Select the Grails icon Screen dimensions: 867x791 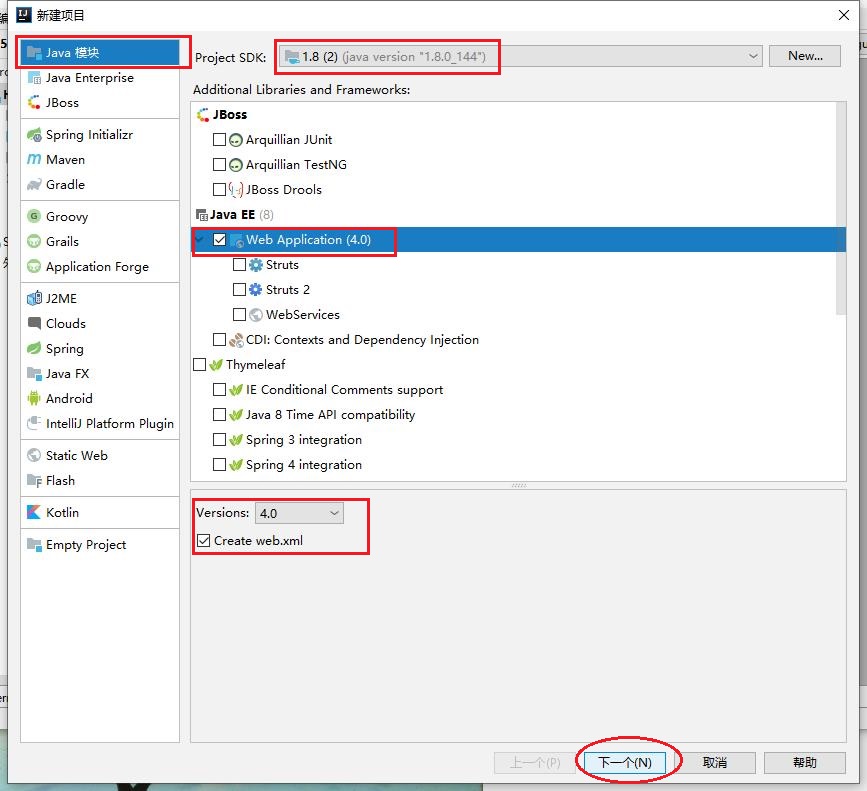click(x=34, y=242)
